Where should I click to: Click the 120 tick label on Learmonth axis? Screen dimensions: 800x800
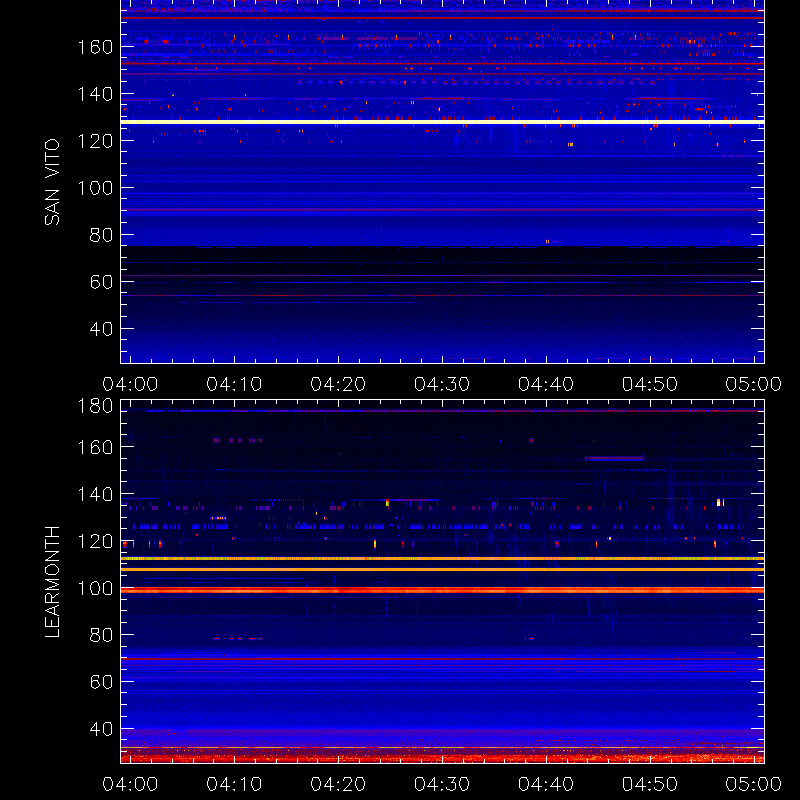tap(95, 541)
